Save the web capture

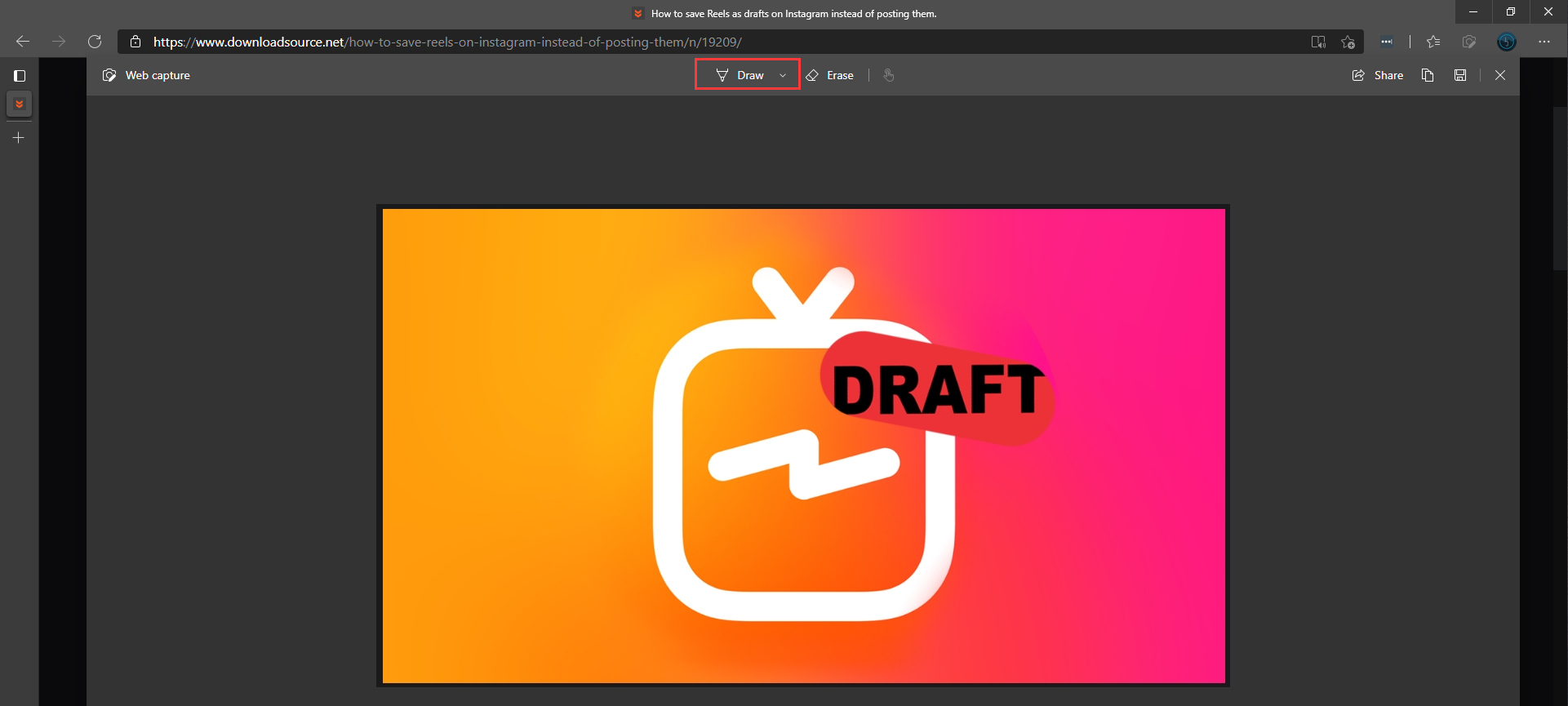click(1460, 75)
